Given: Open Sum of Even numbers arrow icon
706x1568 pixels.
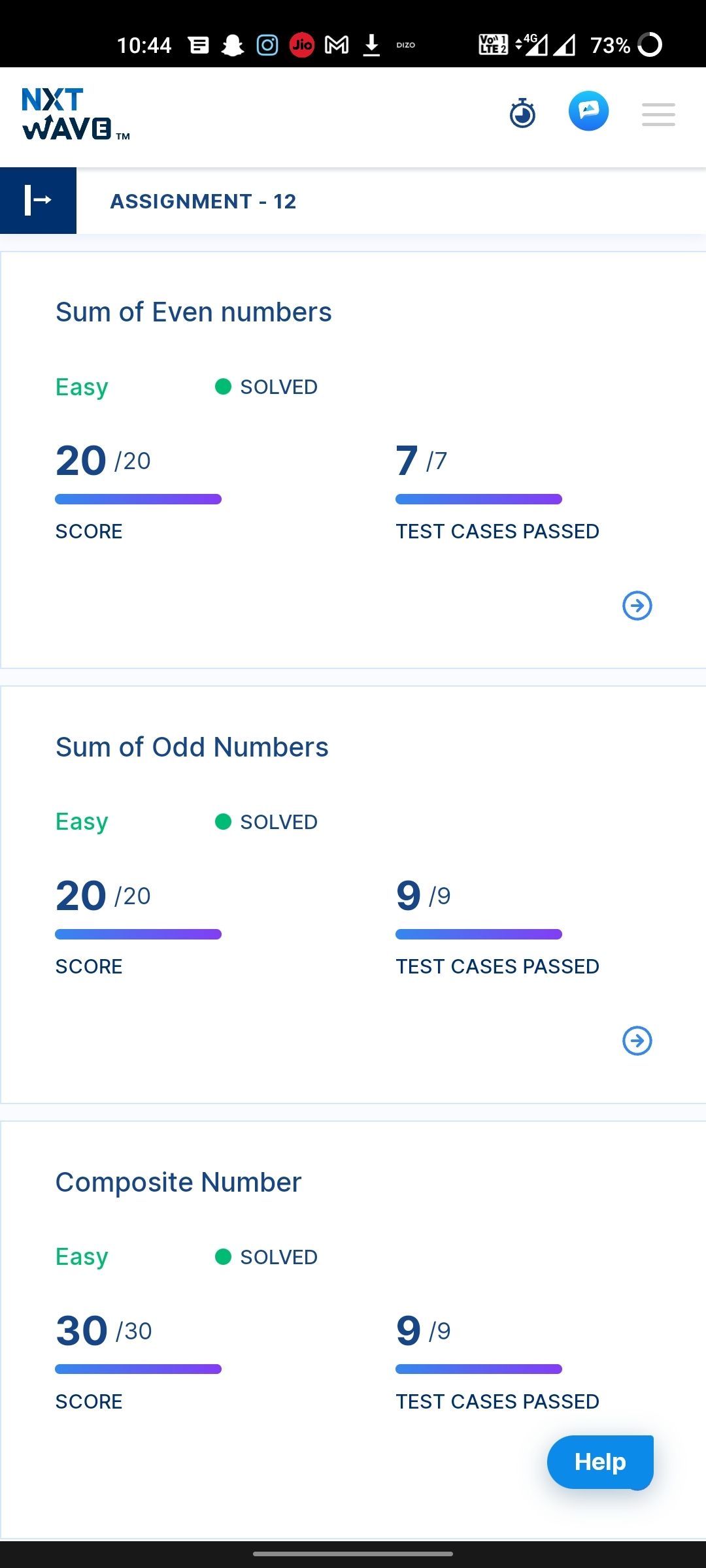Looking at the screenshot, I should [x=637, y=606].
